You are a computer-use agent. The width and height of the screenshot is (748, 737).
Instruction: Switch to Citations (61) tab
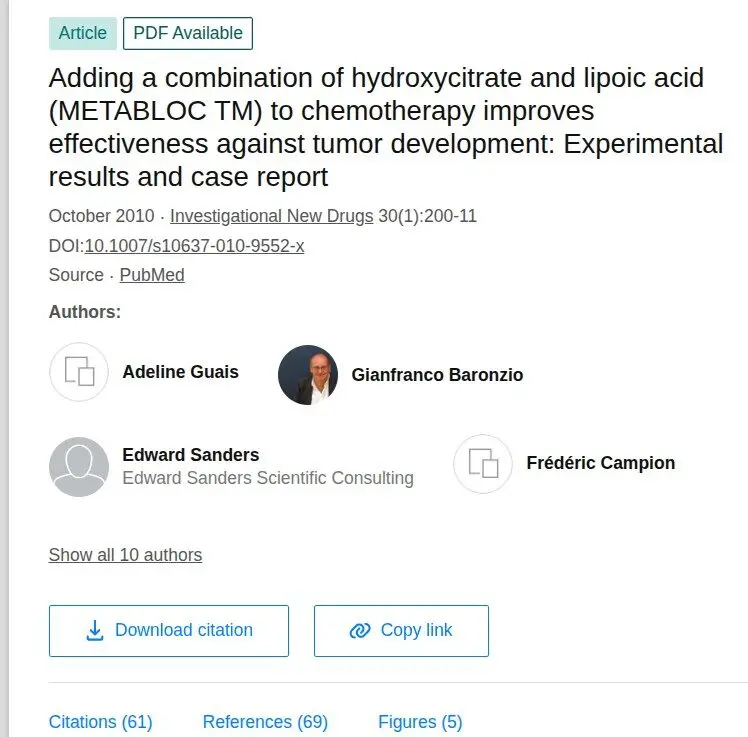(x=101, y=722)
